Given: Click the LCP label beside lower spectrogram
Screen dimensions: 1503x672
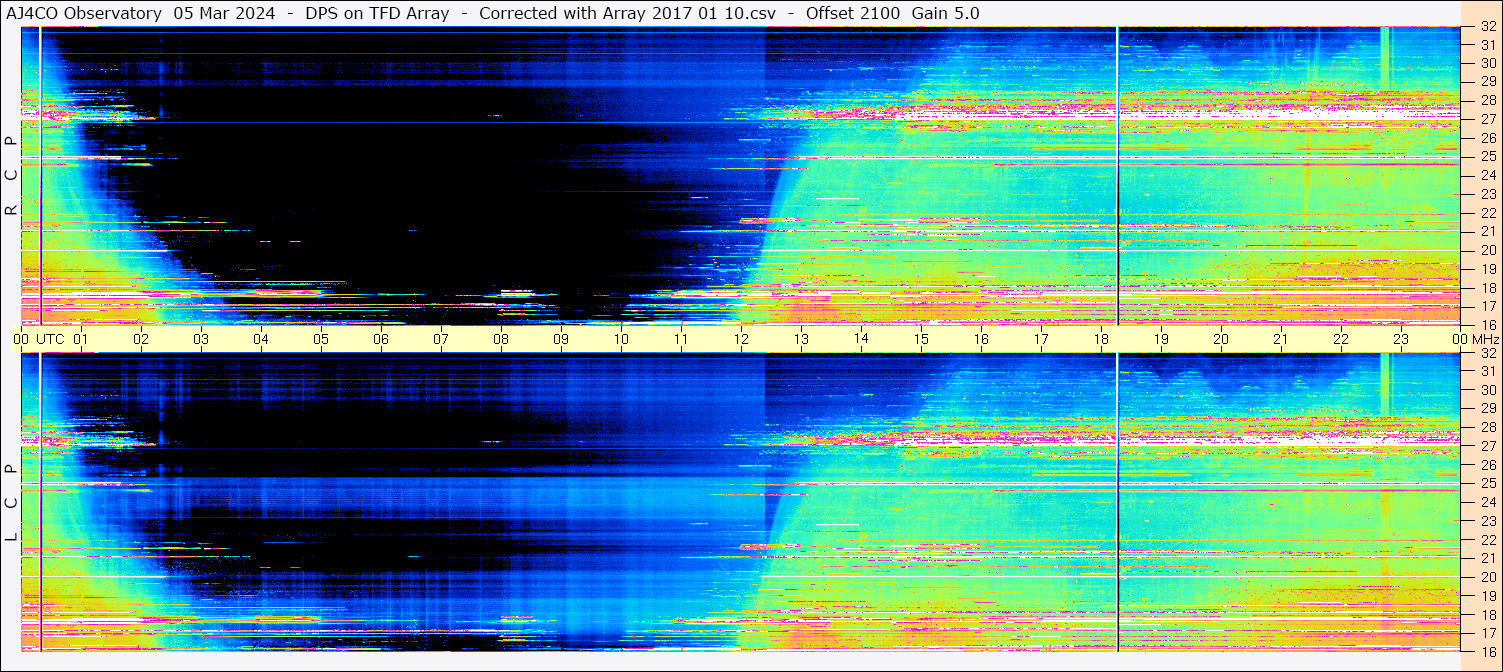Looking at the screenshot, I should click(x=11, y=503).
